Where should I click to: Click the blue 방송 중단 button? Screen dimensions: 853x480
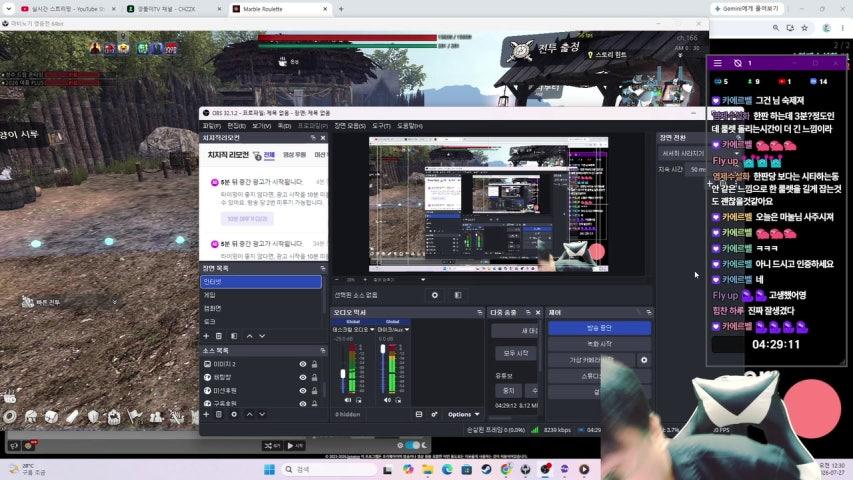tap(599, 328)
